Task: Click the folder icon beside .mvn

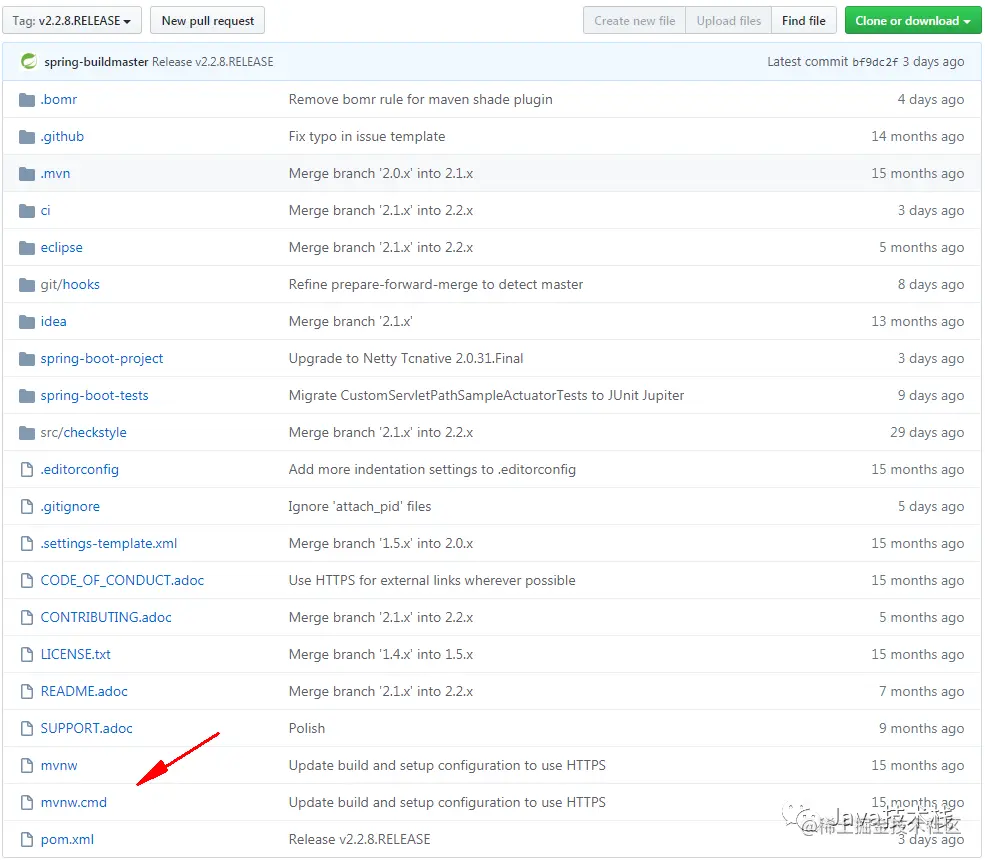Action: pyautogui.click(x=27, y=174)
